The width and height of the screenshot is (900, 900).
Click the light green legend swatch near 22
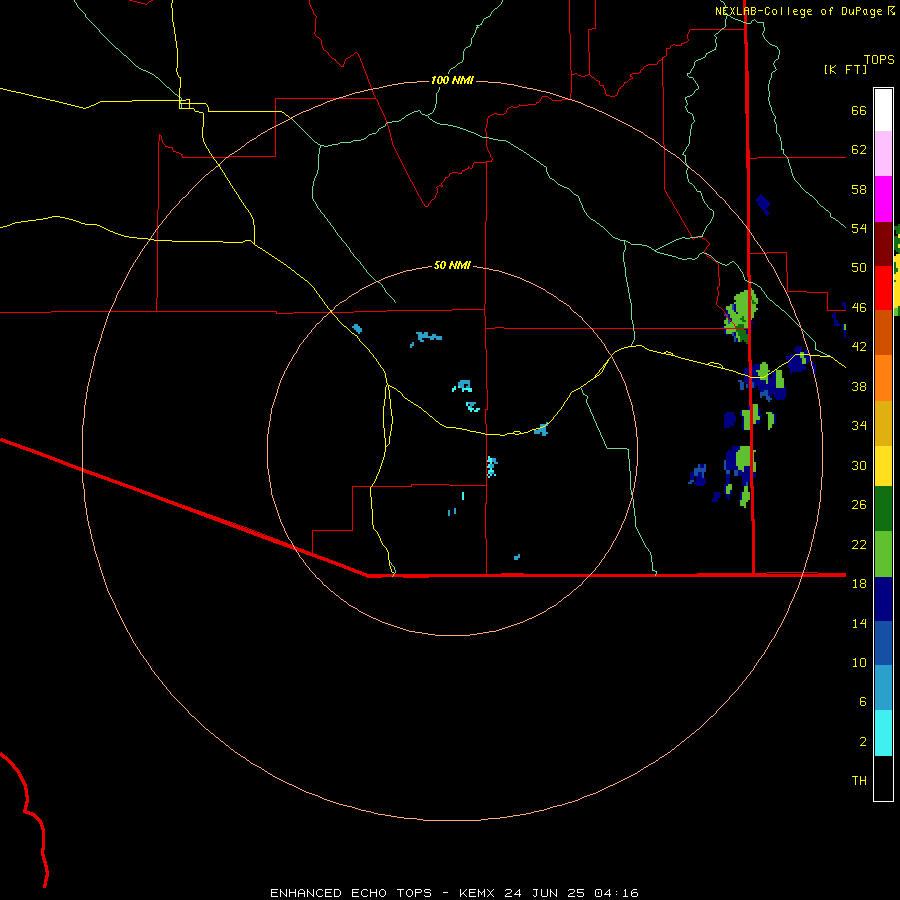click(x=883, y=554)
